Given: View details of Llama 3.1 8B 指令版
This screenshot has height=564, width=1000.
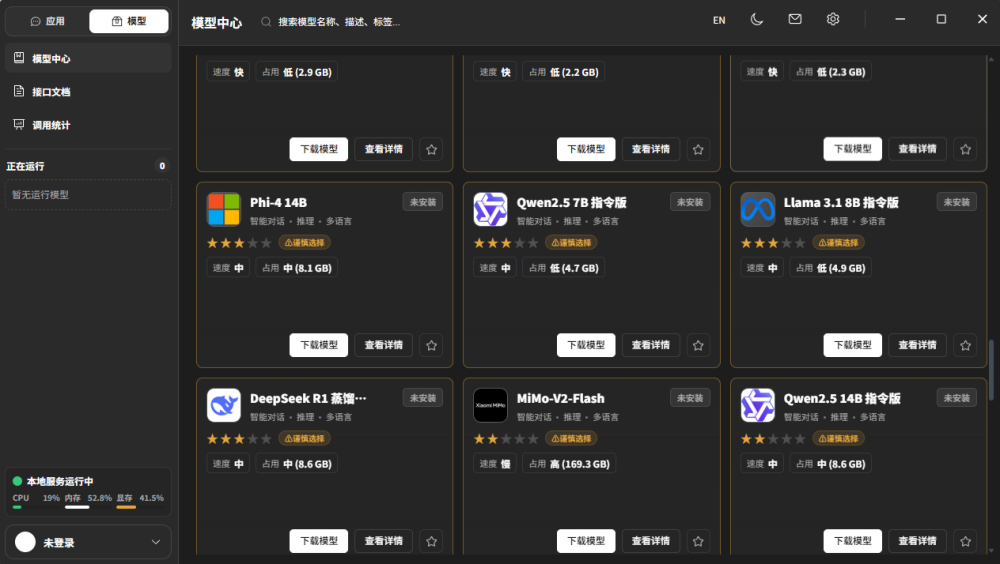Looking at the screenshot, I should click(x=917, y=345).
